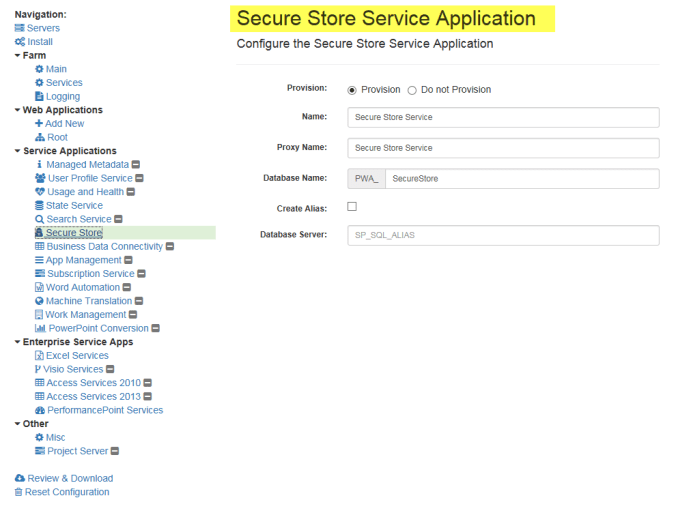Collapse the Web Applications section
Screen dimensions: 676x513
(x=17, y=110)
